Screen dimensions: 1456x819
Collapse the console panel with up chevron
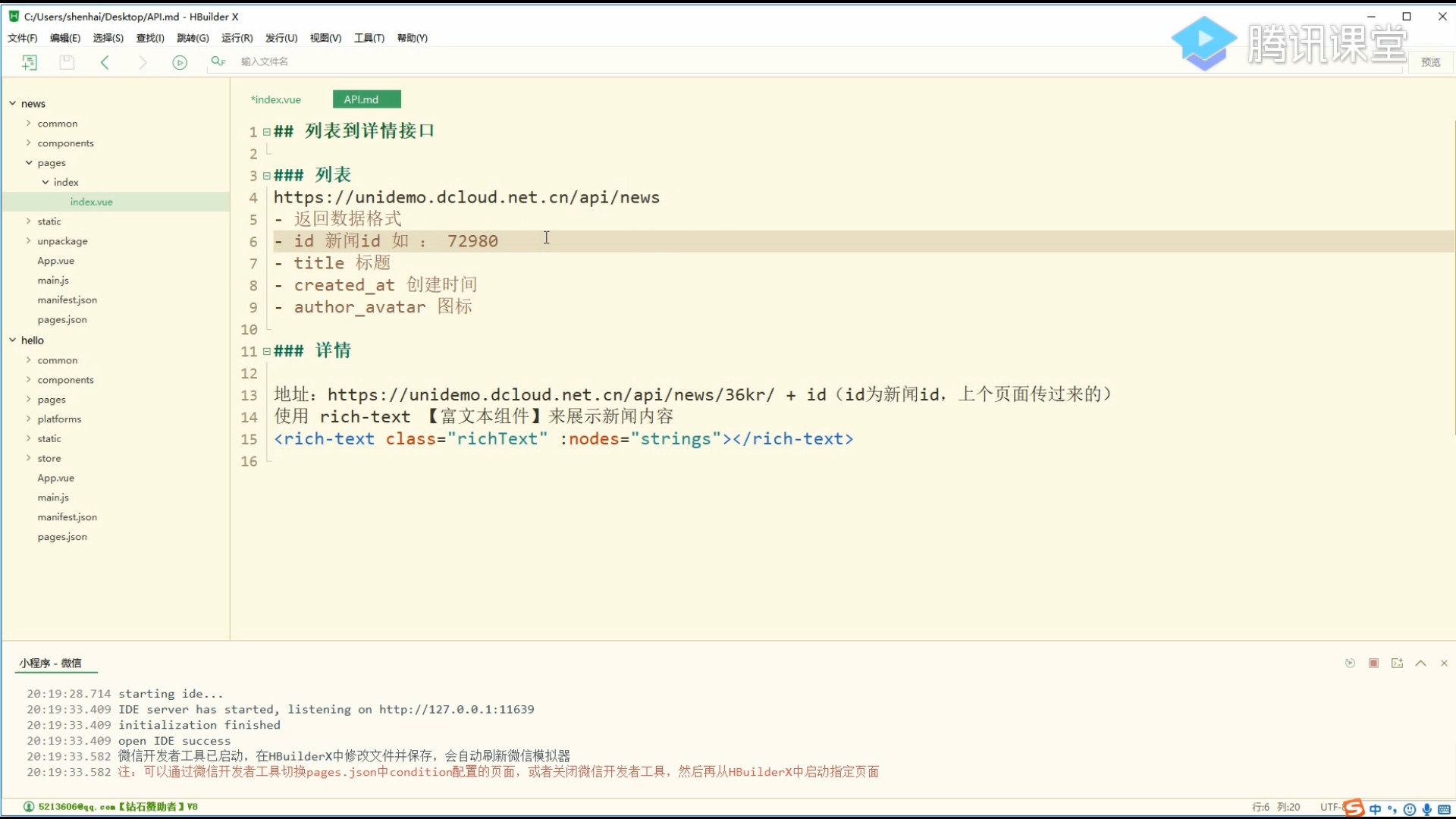click(x=1420, y=663)
